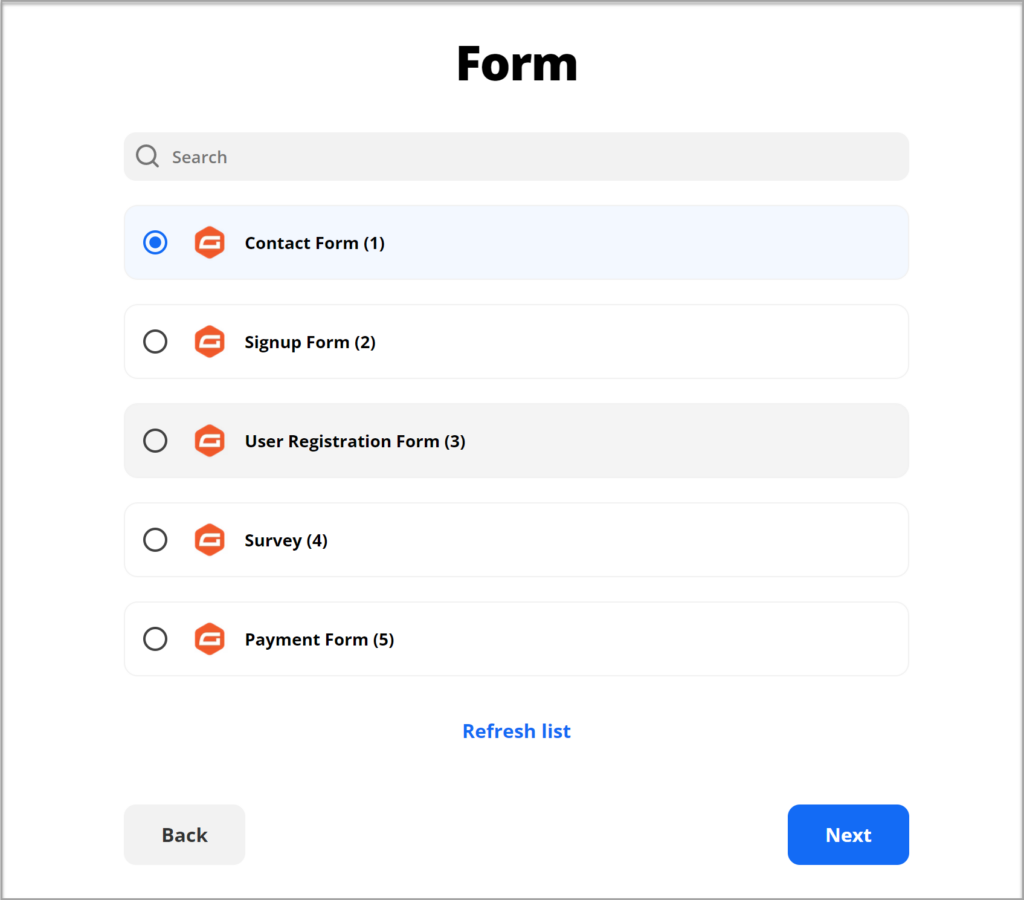Click the Contact Form (1) label text
The height and width of the screenshot is (900, 1024).
315,243
